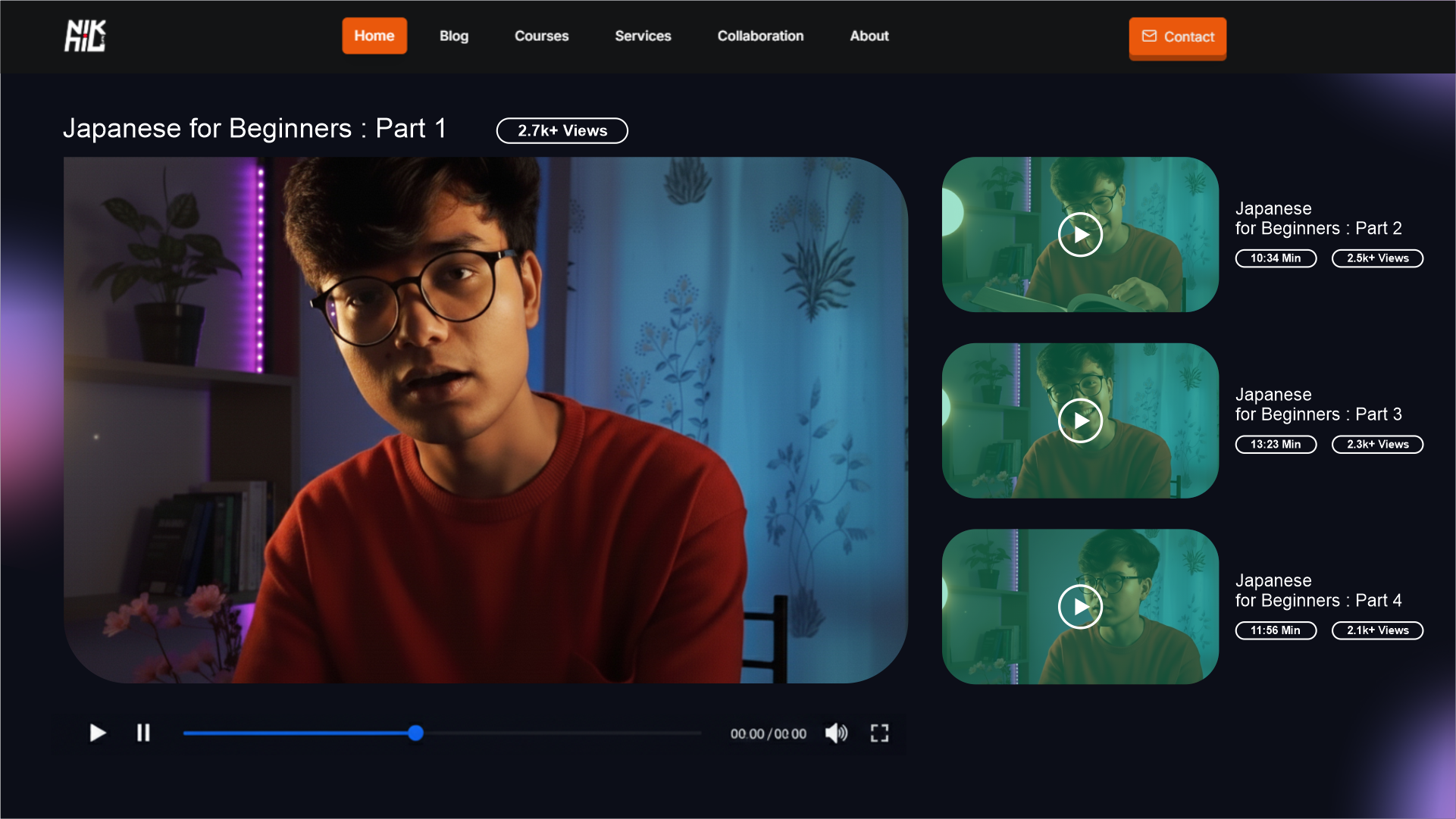Click the NIKHIL logo icon
Viewport: 1456px width, 819px height.
(85, 36)
